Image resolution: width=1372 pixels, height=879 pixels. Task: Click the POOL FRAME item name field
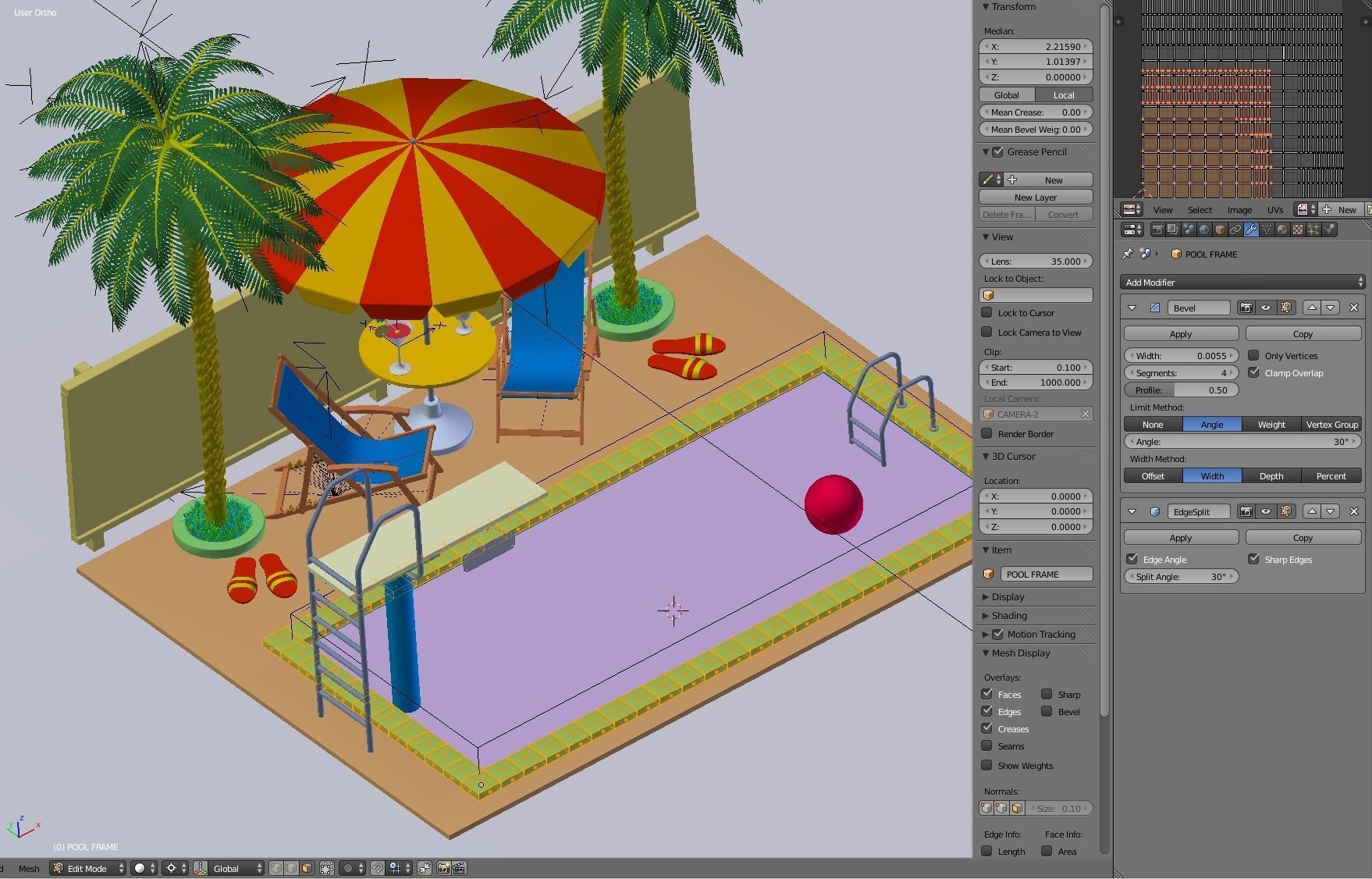click(x=1046, y=574)
